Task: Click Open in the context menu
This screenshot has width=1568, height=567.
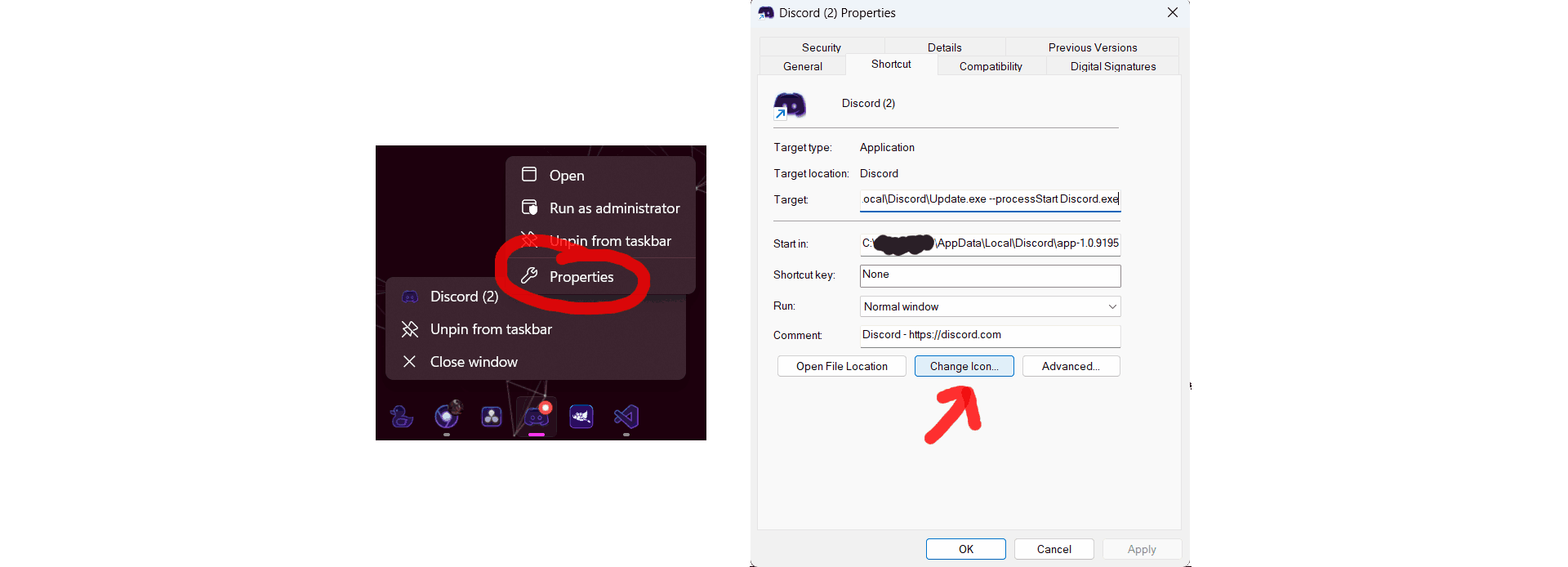Action: point(566,176)
